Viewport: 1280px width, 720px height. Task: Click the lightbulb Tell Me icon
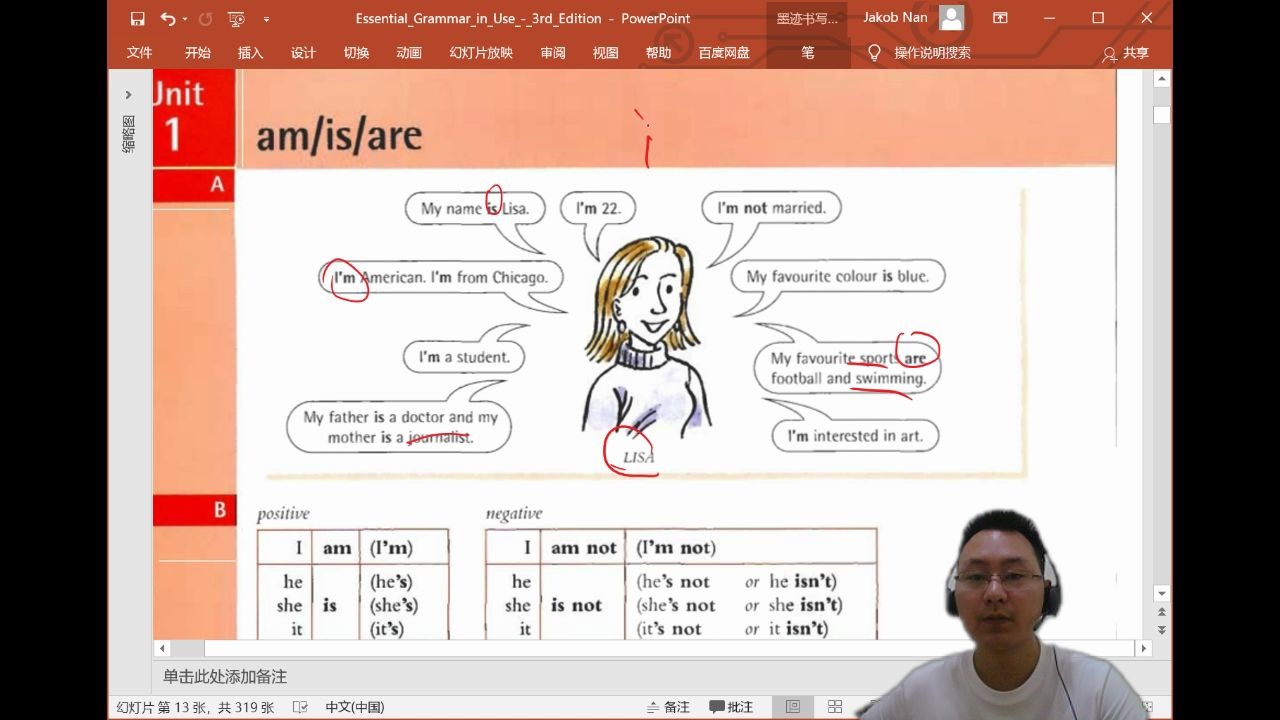click(874, 52)
